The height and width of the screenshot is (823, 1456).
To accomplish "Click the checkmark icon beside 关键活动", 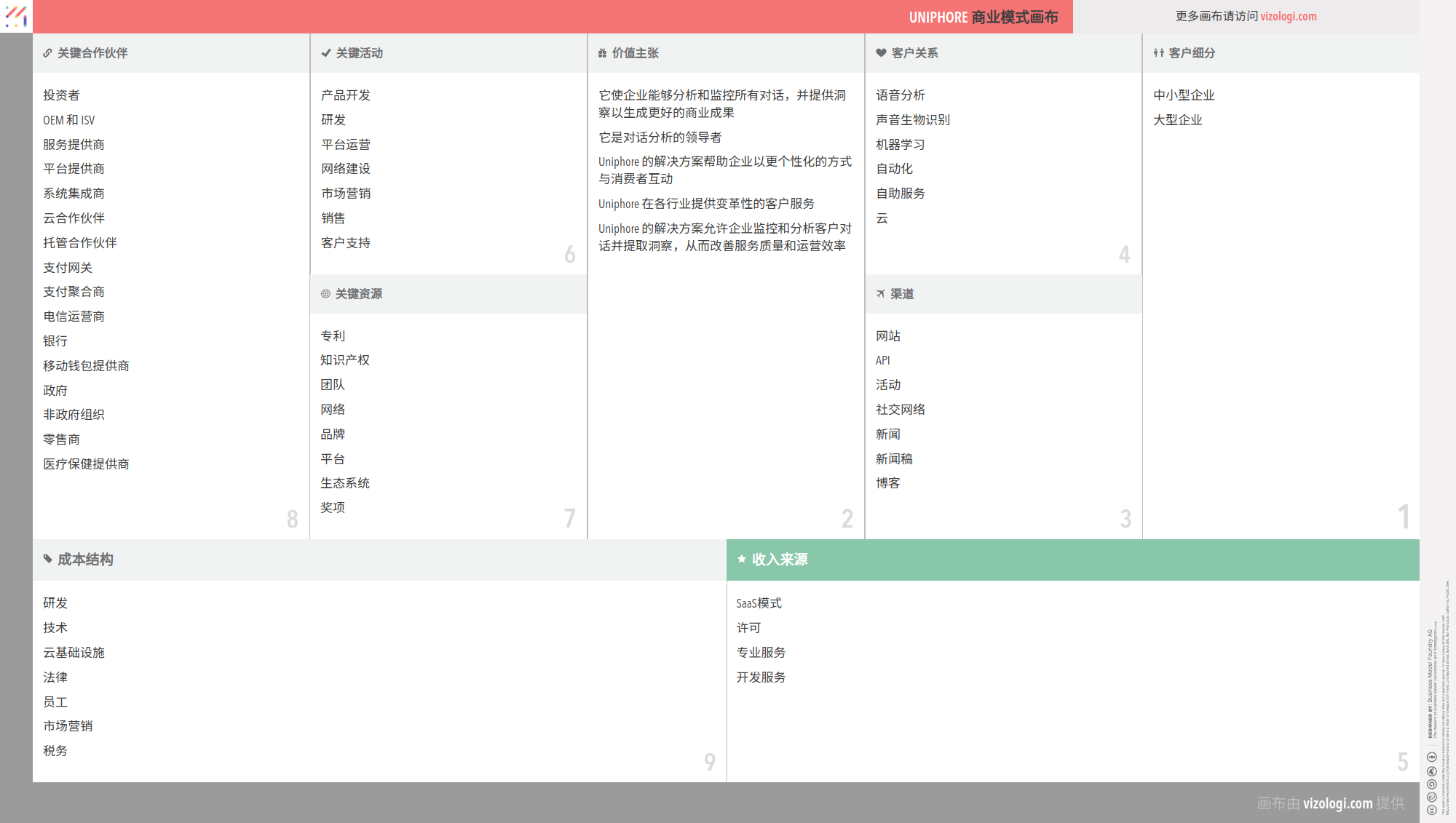I will click(326, 53).
